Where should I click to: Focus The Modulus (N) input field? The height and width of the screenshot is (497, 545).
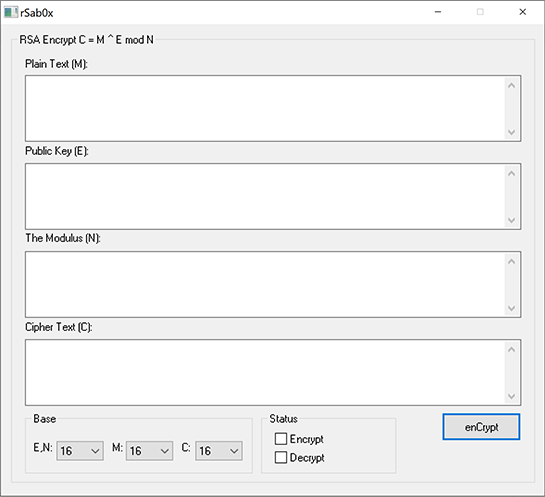pos(265,284)
